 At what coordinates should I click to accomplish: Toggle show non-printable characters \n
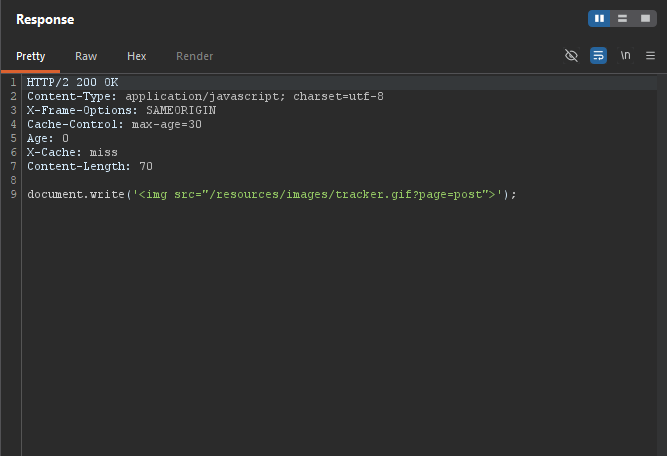pos(625,56)
